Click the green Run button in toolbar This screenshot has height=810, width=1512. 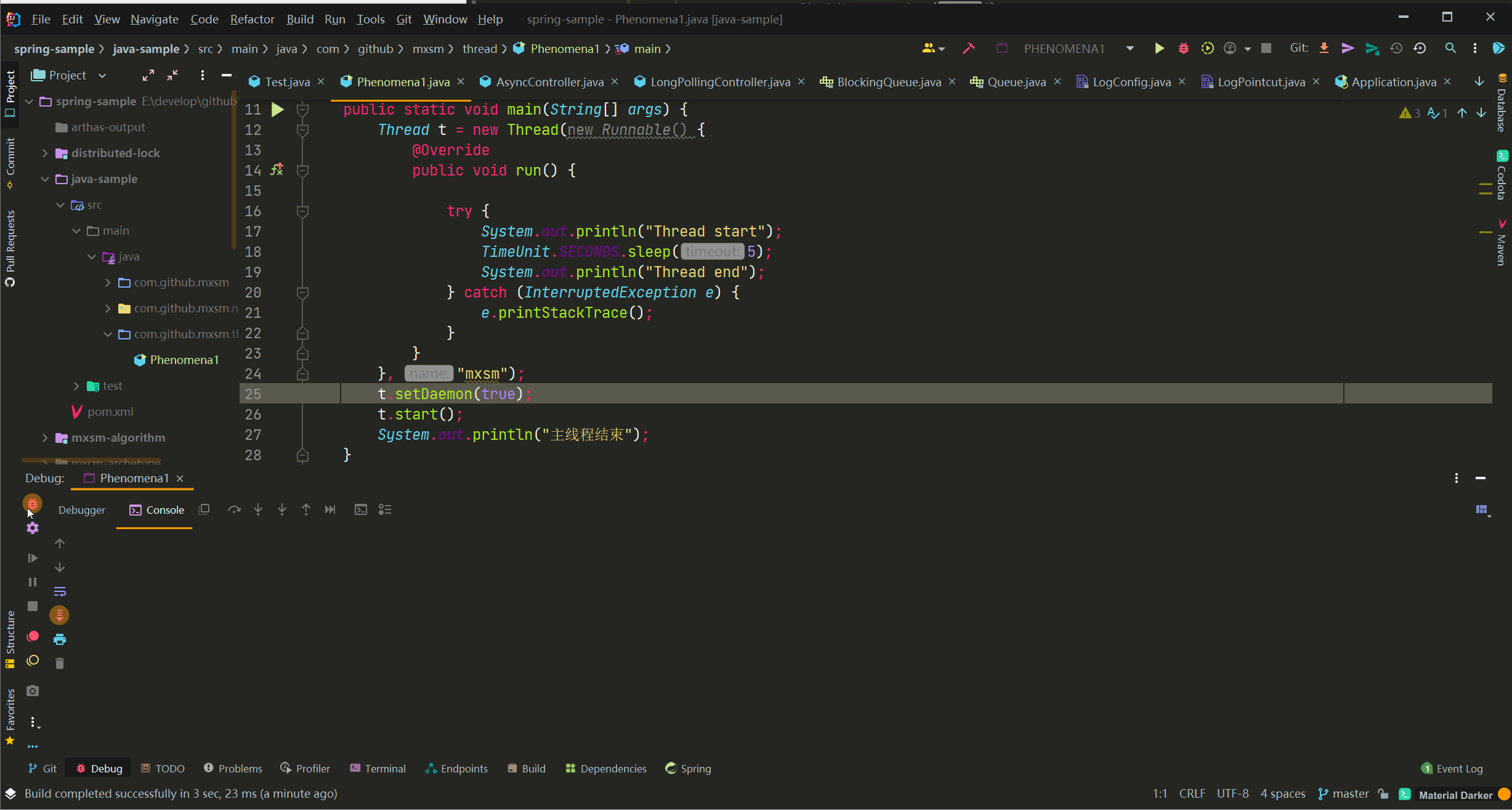coord(1159,49)
